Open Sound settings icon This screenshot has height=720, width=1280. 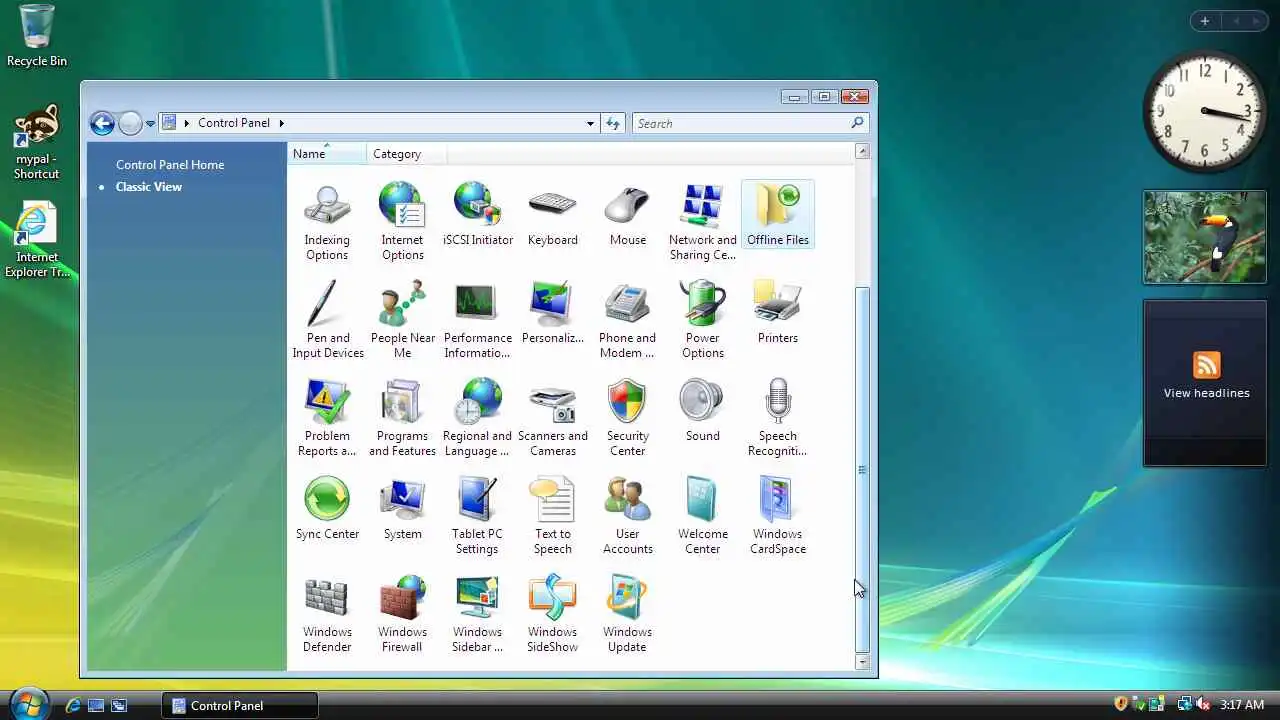702,411
